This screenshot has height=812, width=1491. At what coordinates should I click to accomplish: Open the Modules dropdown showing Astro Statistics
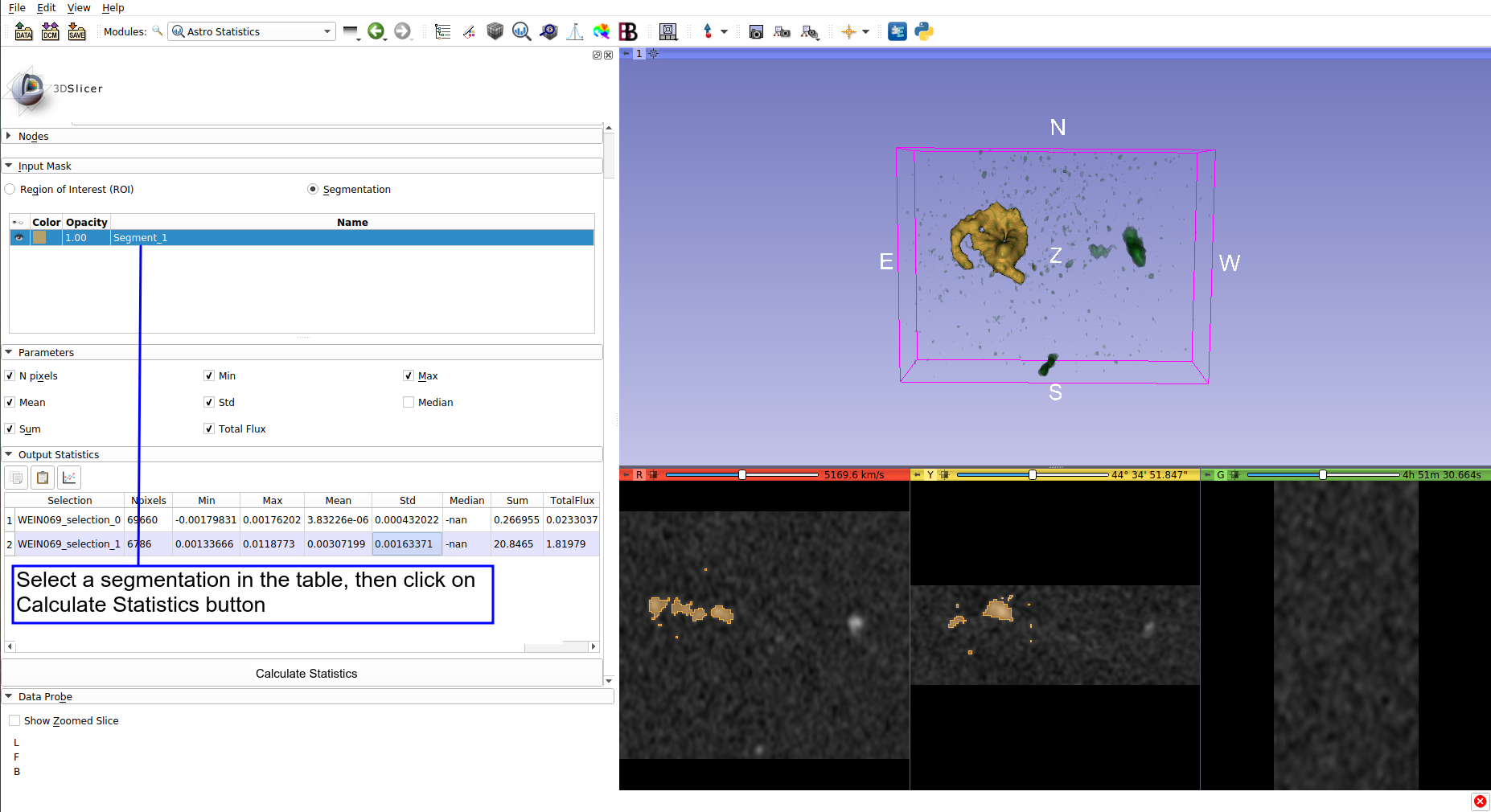coord(251,32)
